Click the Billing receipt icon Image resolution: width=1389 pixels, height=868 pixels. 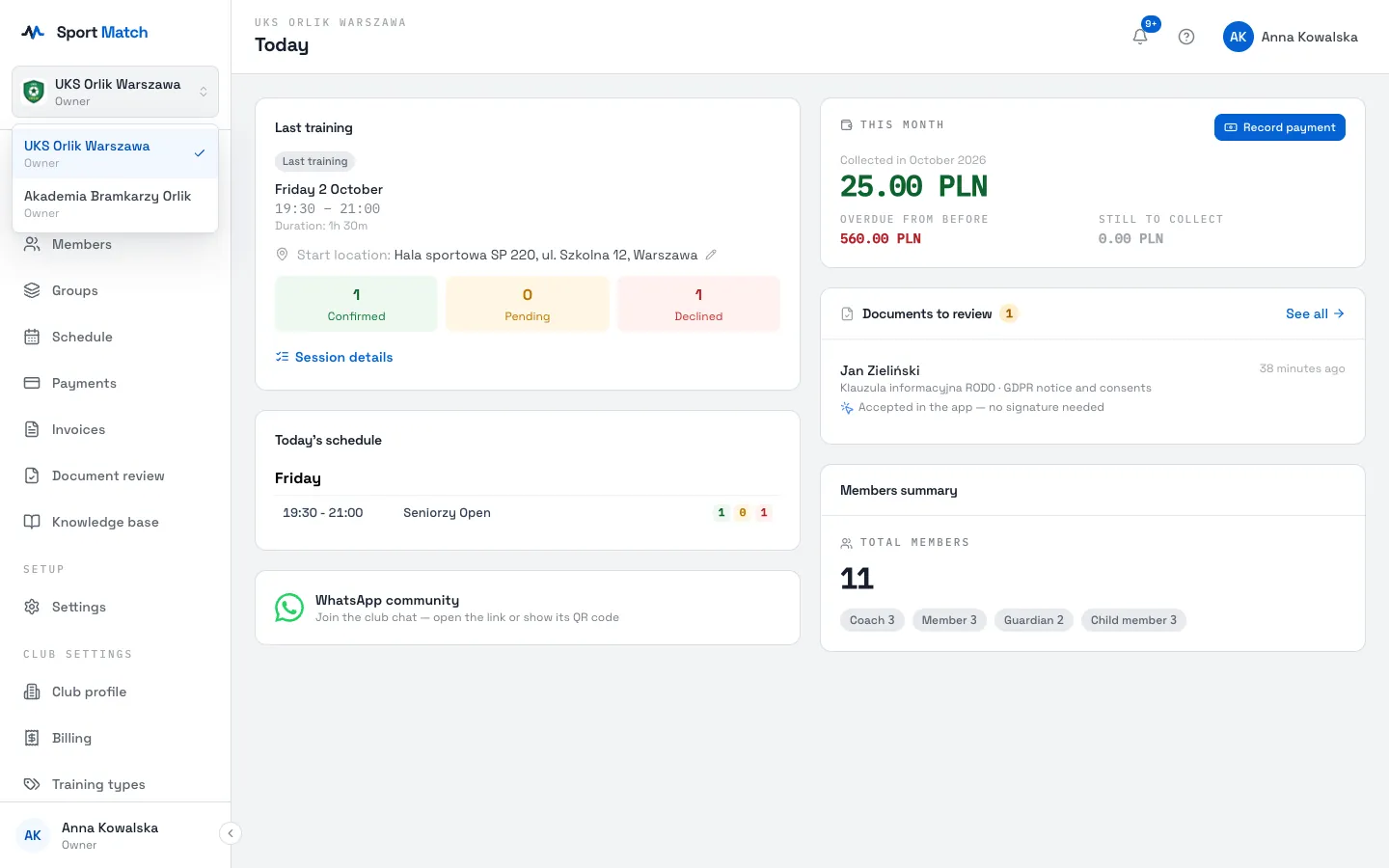(32, 738)
